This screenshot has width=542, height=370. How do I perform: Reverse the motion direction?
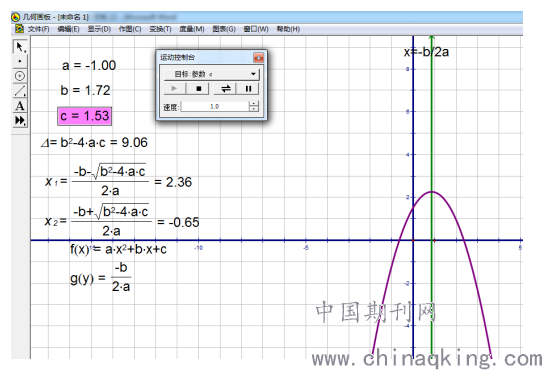(225, 89)
